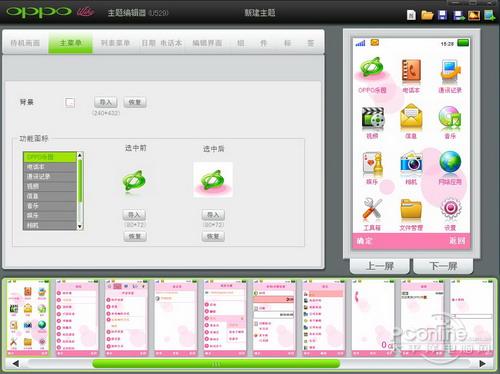The width and height of the screenshot is (500, 374).
Task: Select the main menu icon grid thumbnail
Action: tap(28, 318)
